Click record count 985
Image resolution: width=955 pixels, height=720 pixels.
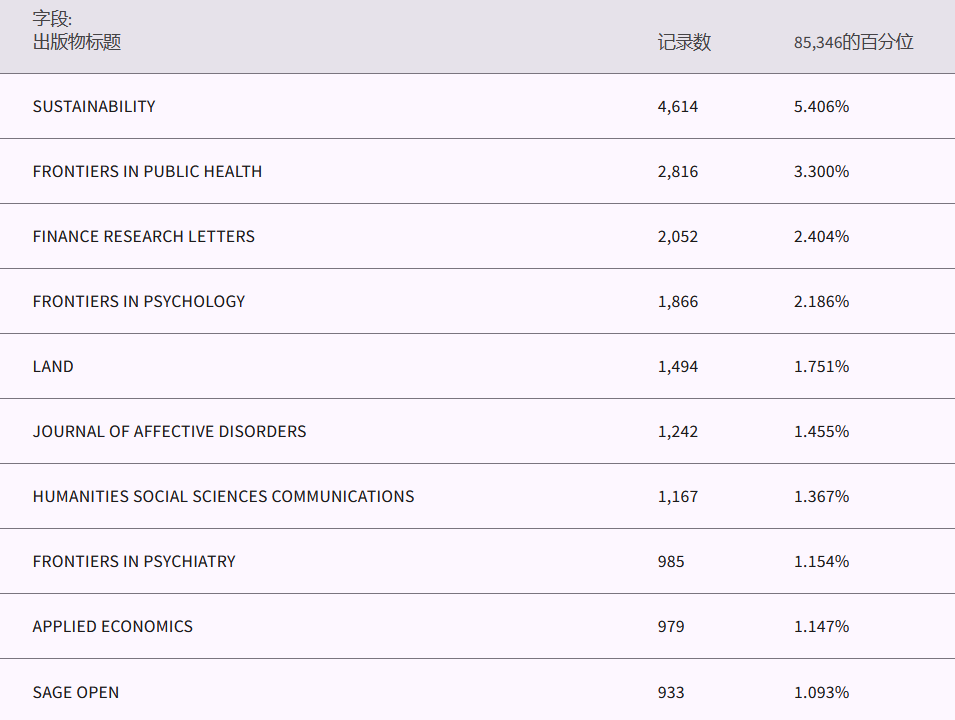point(671,561)
